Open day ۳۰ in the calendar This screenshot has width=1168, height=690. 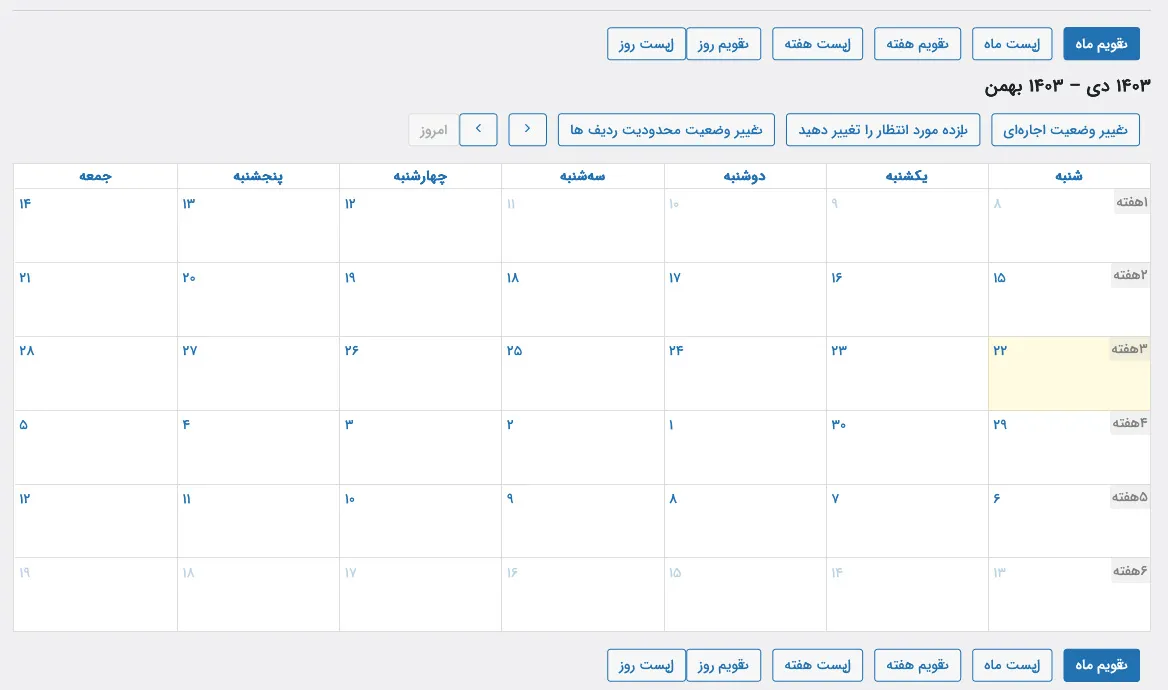(x=838, y=425)
